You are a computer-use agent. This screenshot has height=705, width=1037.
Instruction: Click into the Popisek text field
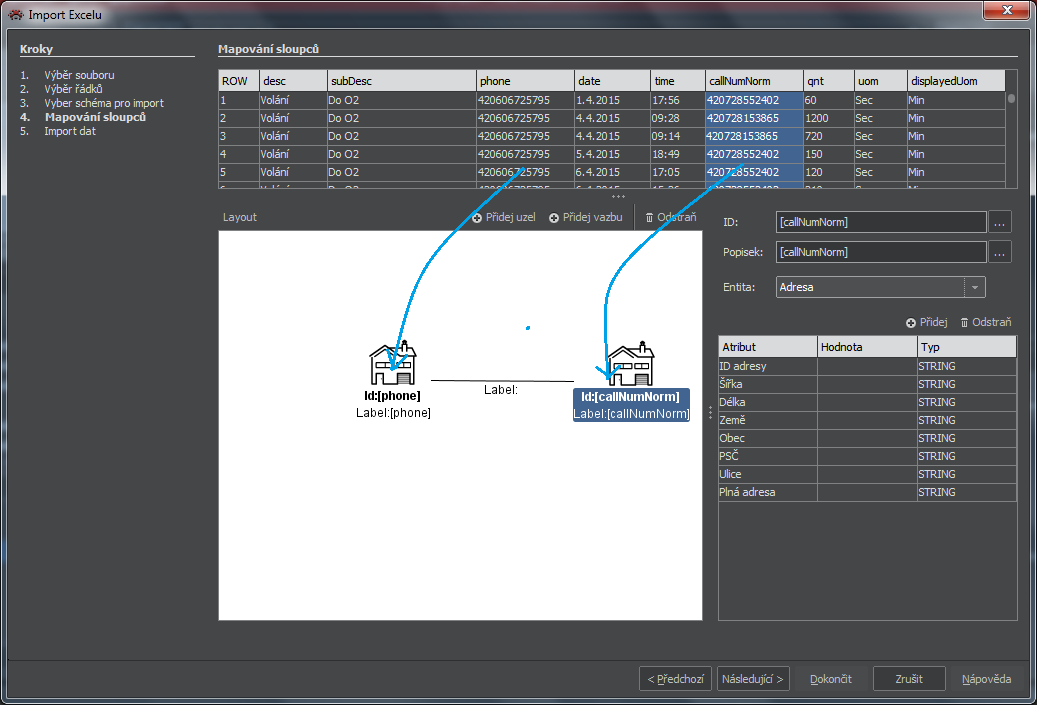tap(880, 251)
